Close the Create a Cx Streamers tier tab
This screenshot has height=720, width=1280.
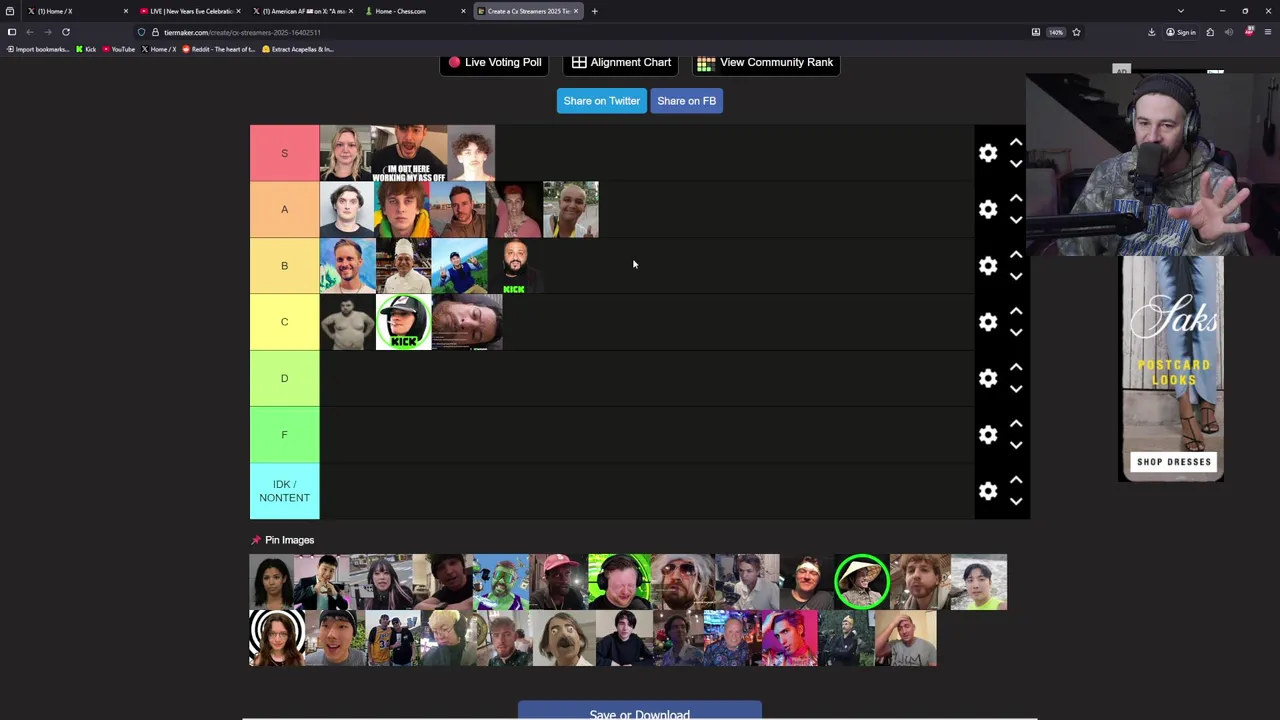576,11
